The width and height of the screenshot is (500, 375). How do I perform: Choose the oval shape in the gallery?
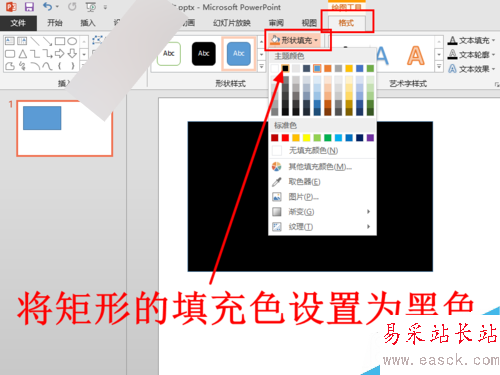72,41
